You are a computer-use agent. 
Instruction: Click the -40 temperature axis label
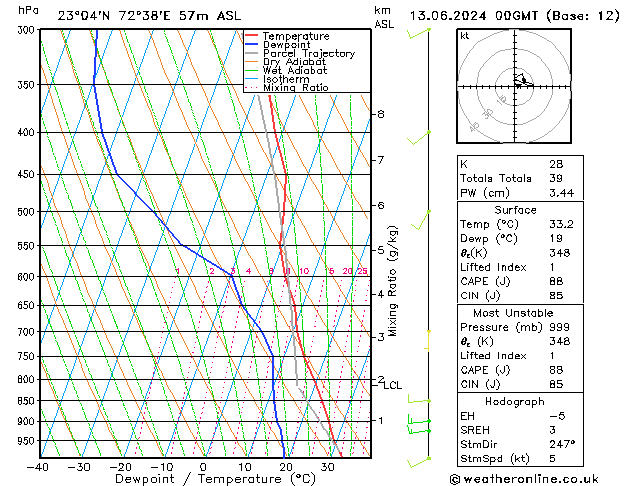point(38,467)
